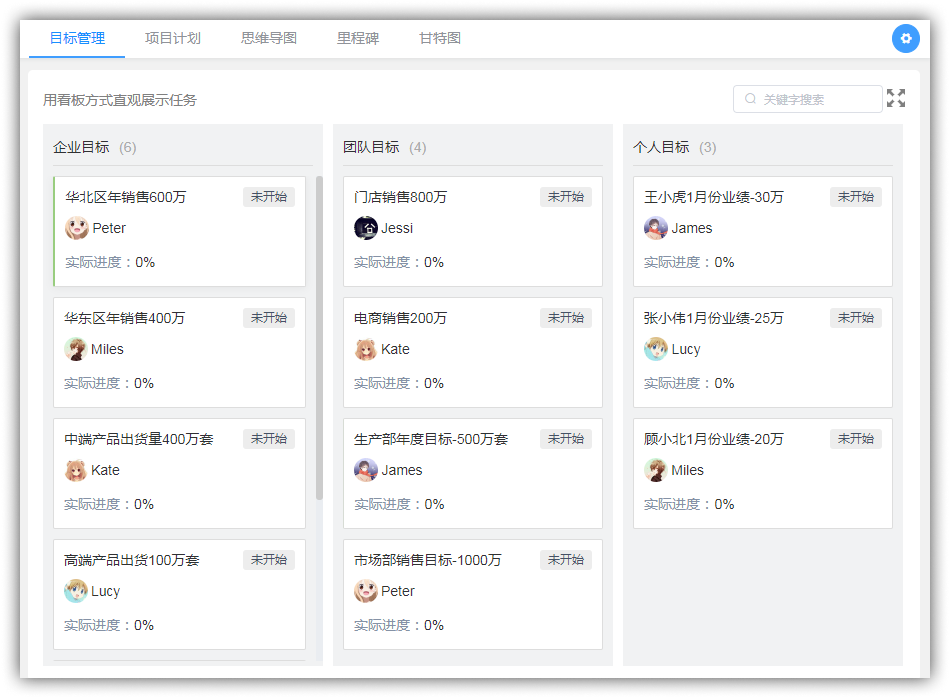Click Kate's avatar on 中端产品出货量400万套 card
950x698 pixels.
tap(76, 470)
